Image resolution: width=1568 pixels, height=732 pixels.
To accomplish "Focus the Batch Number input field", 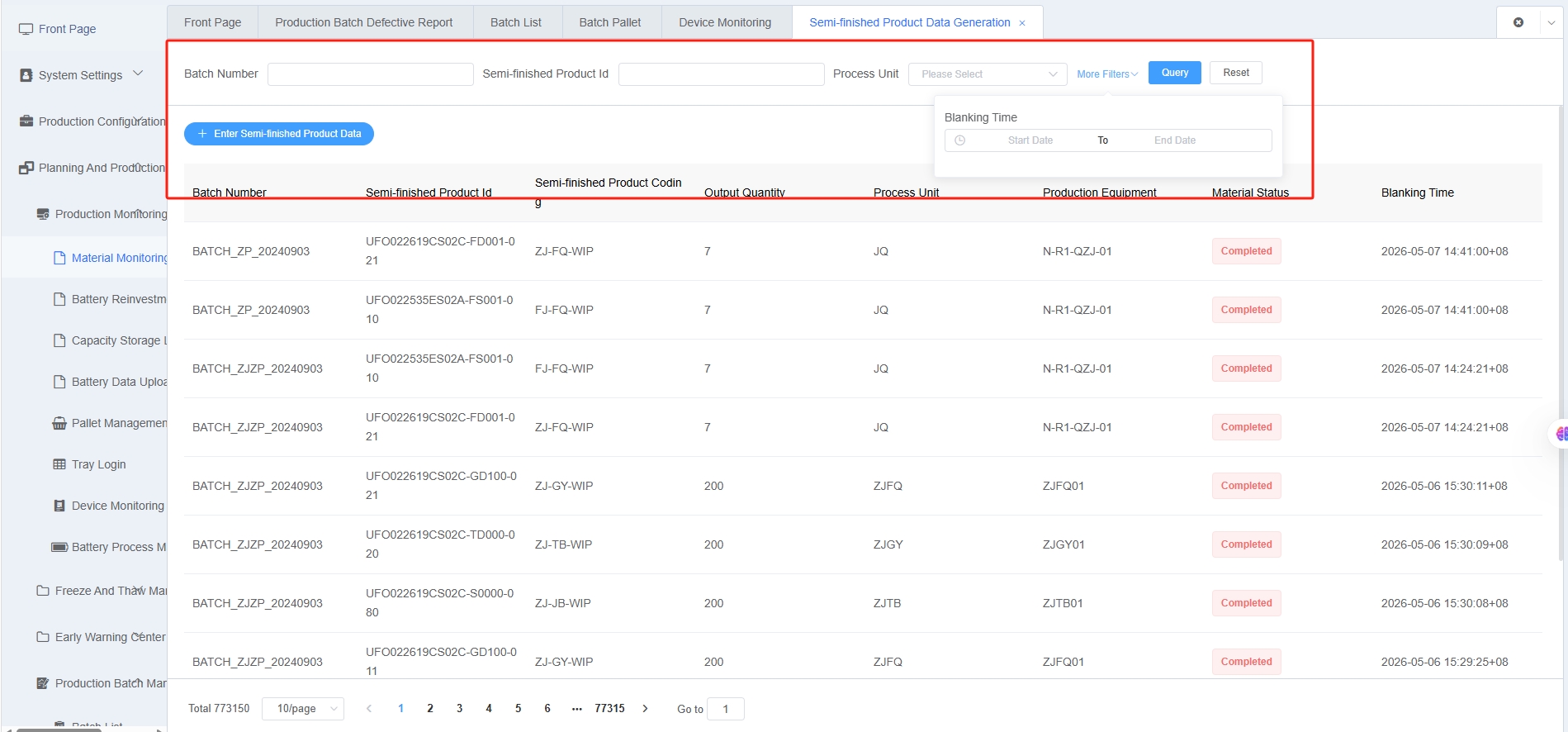I will tap(371, 74).
